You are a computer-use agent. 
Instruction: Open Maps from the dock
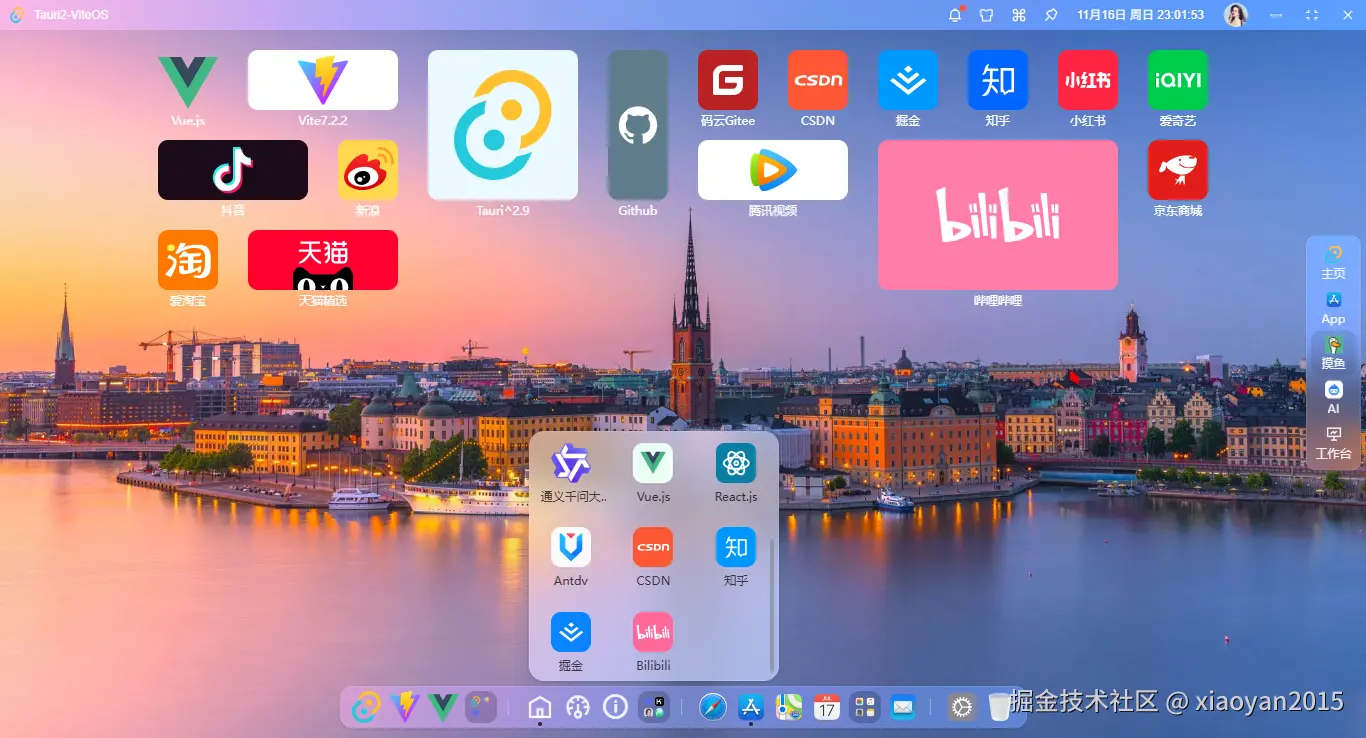[x=789, y=707]
